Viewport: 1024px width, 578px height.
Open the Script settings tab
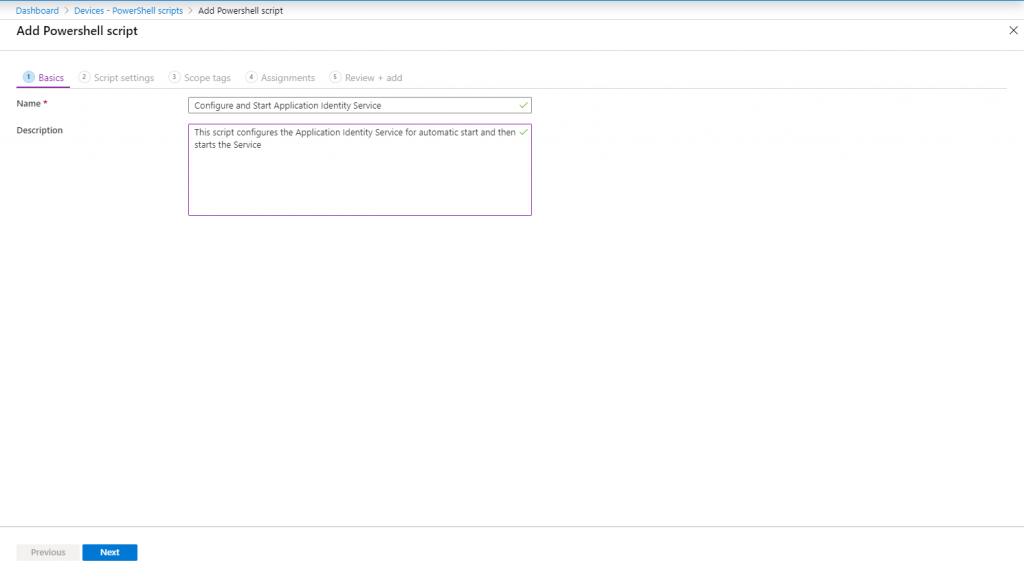point(124,78)
